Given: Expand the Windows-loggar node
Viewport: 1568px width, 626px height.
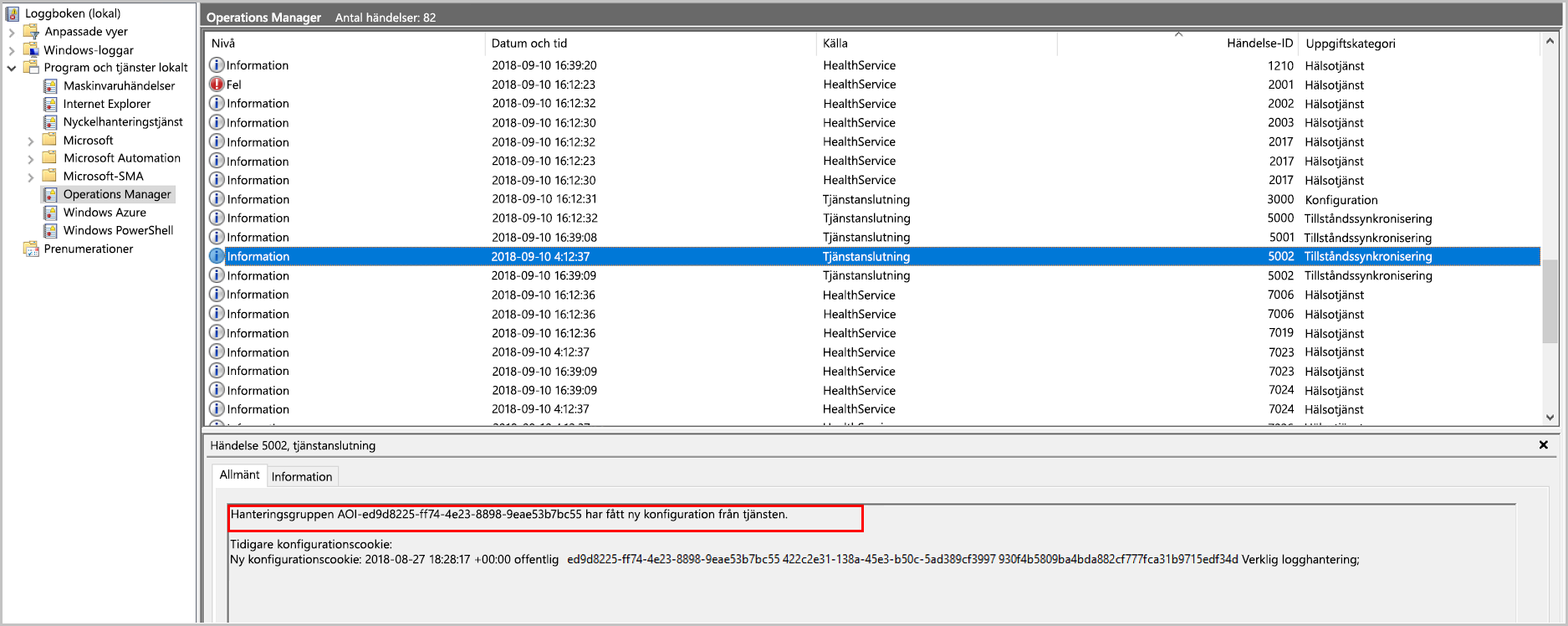Looking at the screenshot, I should coord(12,51).
